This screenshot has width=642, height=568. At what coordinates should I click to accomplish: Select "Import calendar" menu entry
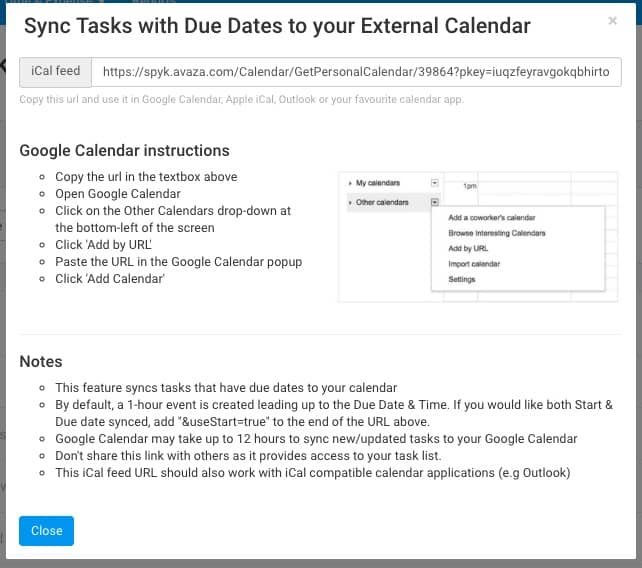click(474, 264)
